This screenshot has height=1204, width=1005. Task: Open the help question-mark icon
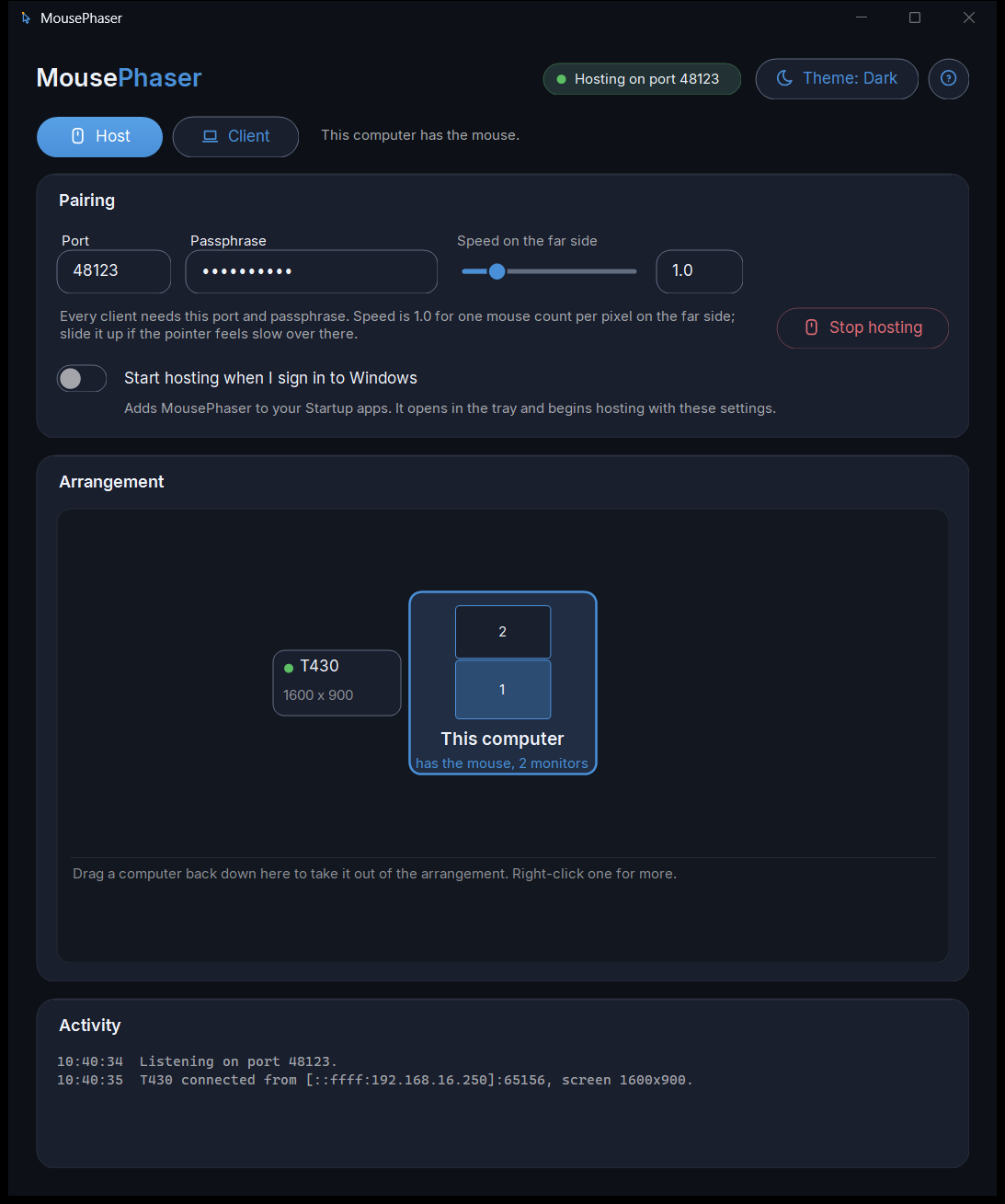point(948,79)
